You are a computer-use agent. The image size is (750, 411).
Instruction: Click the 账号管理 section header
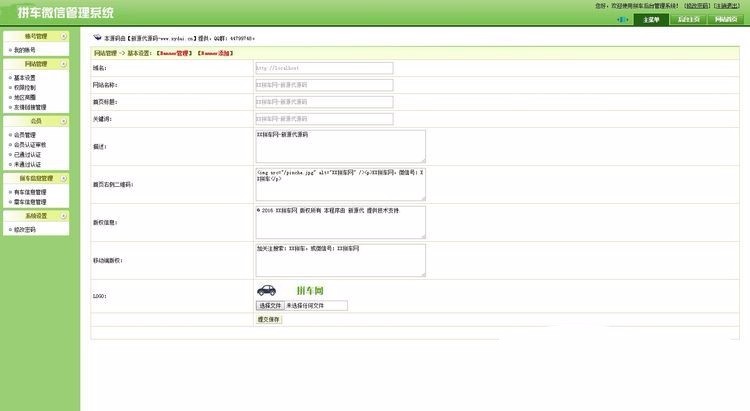(x=36, y=36)
